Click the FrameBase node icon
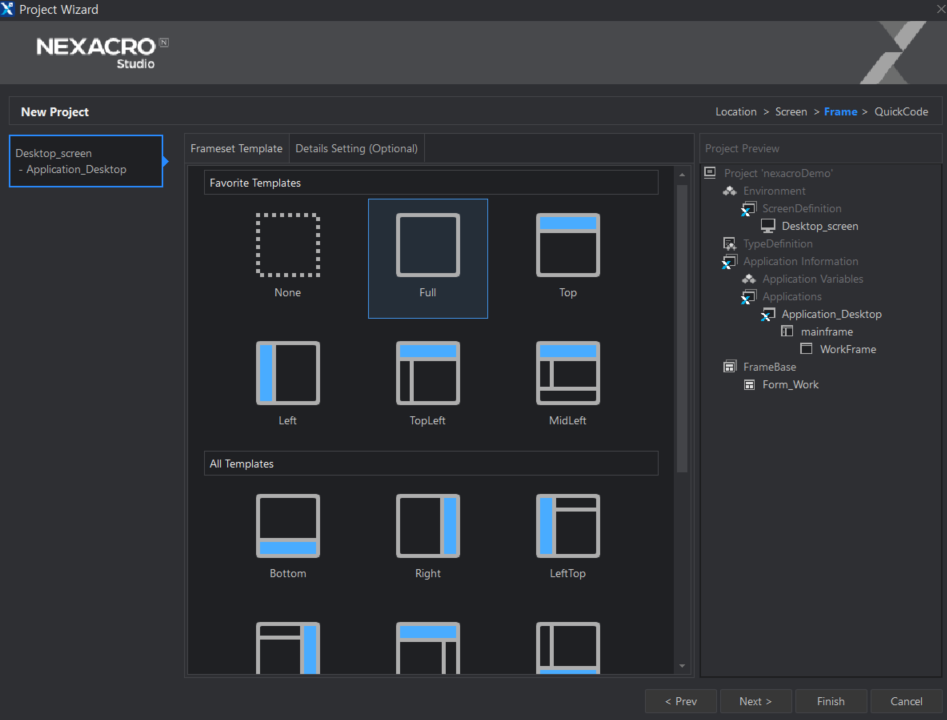Image resolution: width=947 pixels, height=720 pixels. 730,367
